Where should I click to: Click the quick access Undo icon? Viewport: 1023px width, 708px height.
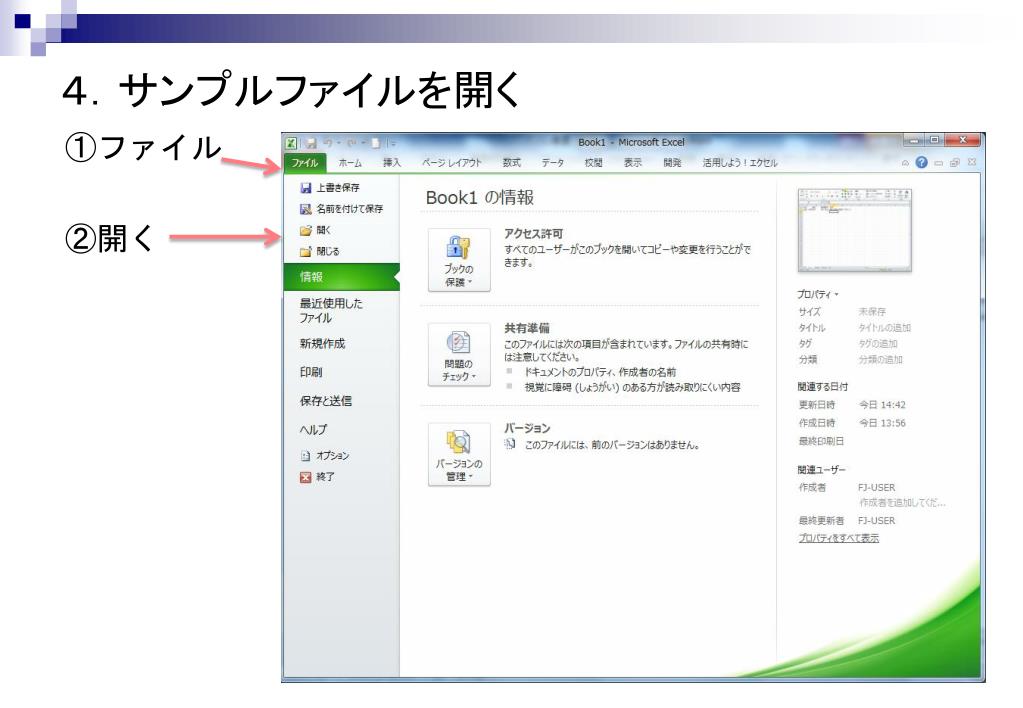pyautogui.click(x=329, y=143)
